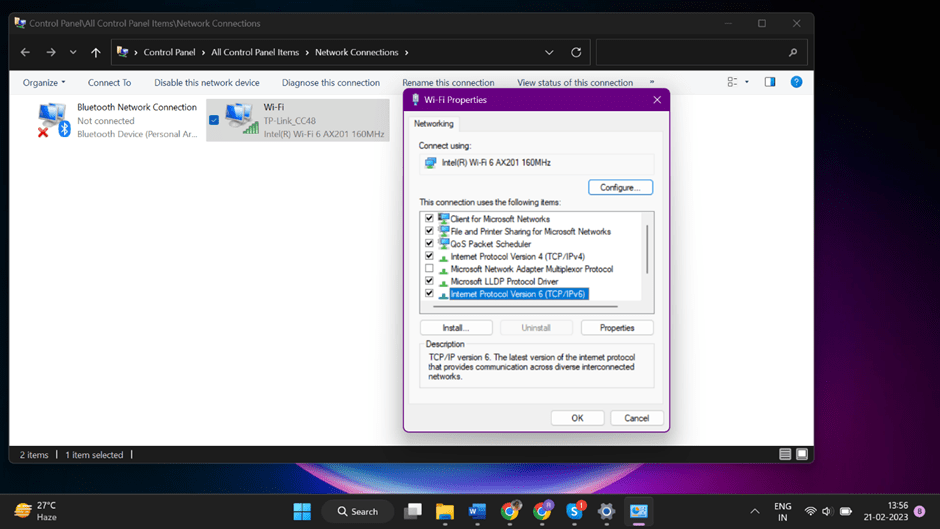
Task: Show hidden system tray icons
Action: click(755, 511)
